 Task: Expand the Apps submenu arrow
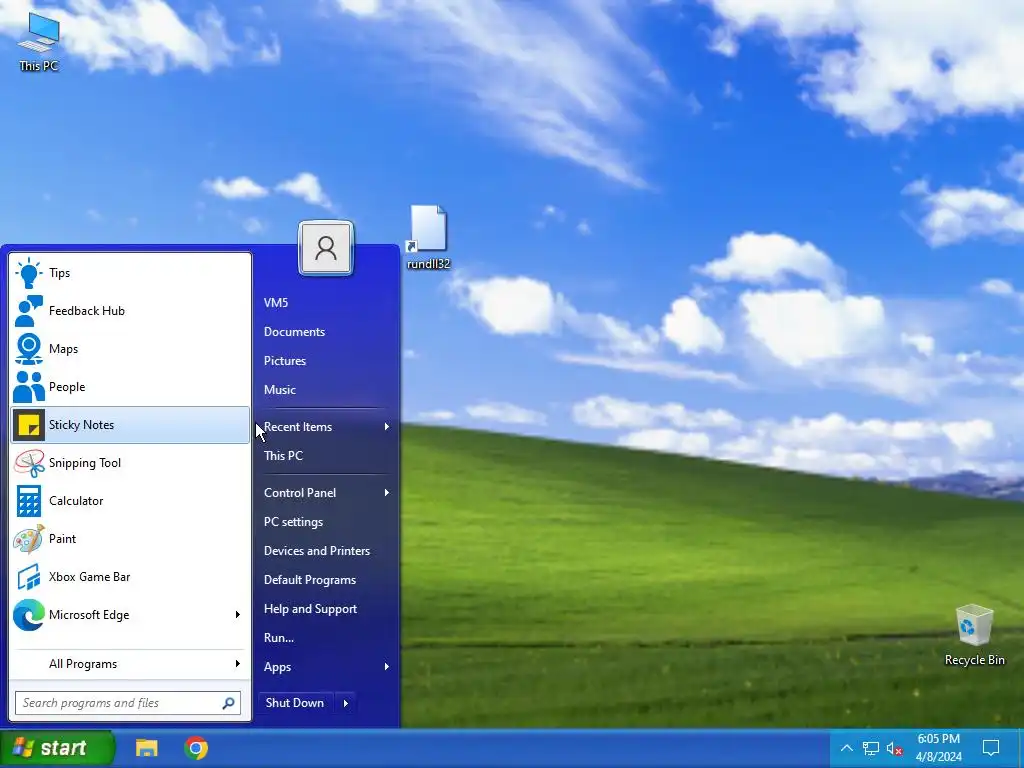pyautogui.click(x=387, y=666)
